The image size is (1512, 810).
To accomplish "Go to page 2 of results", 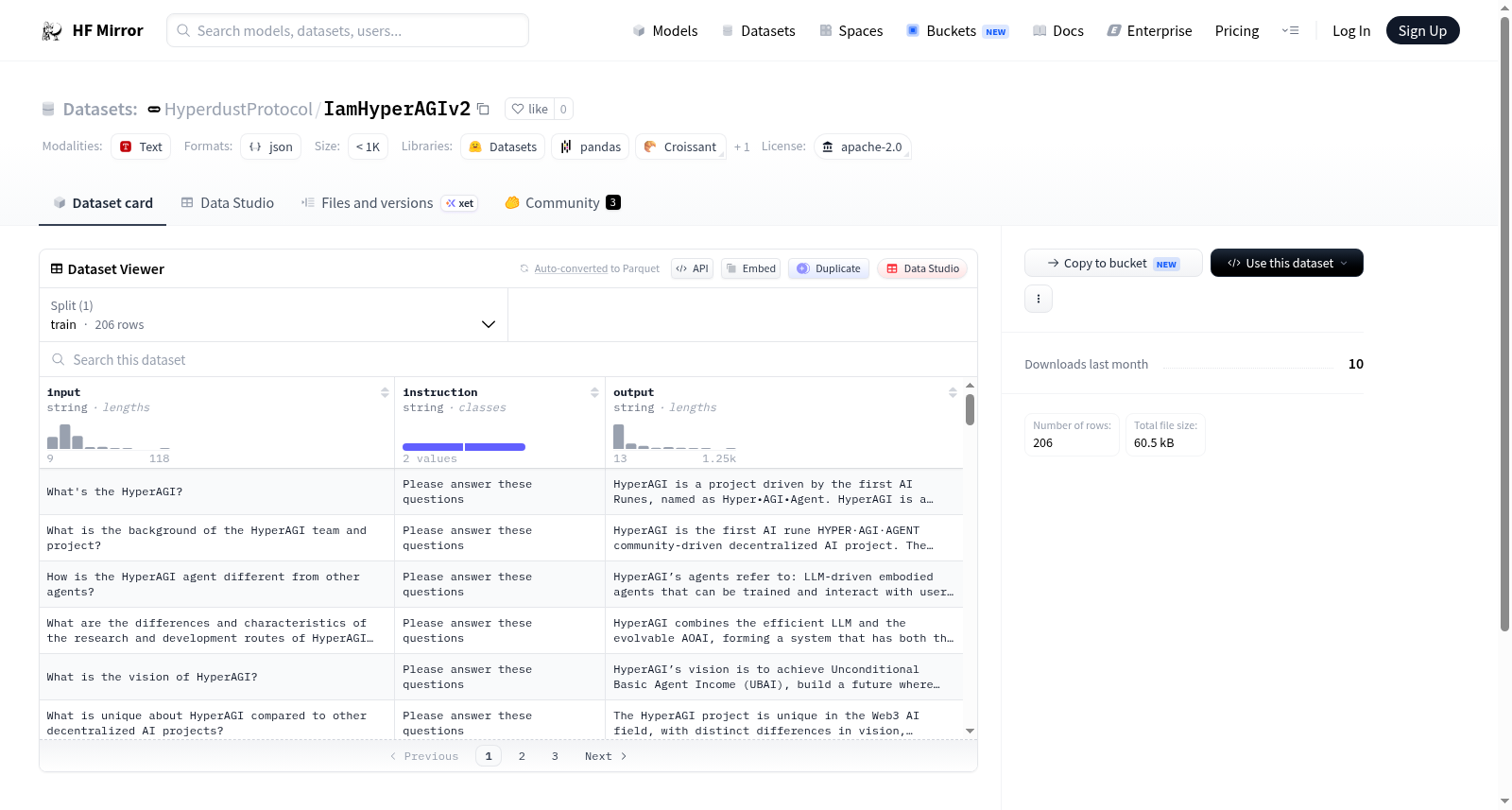I will point(522,756).
